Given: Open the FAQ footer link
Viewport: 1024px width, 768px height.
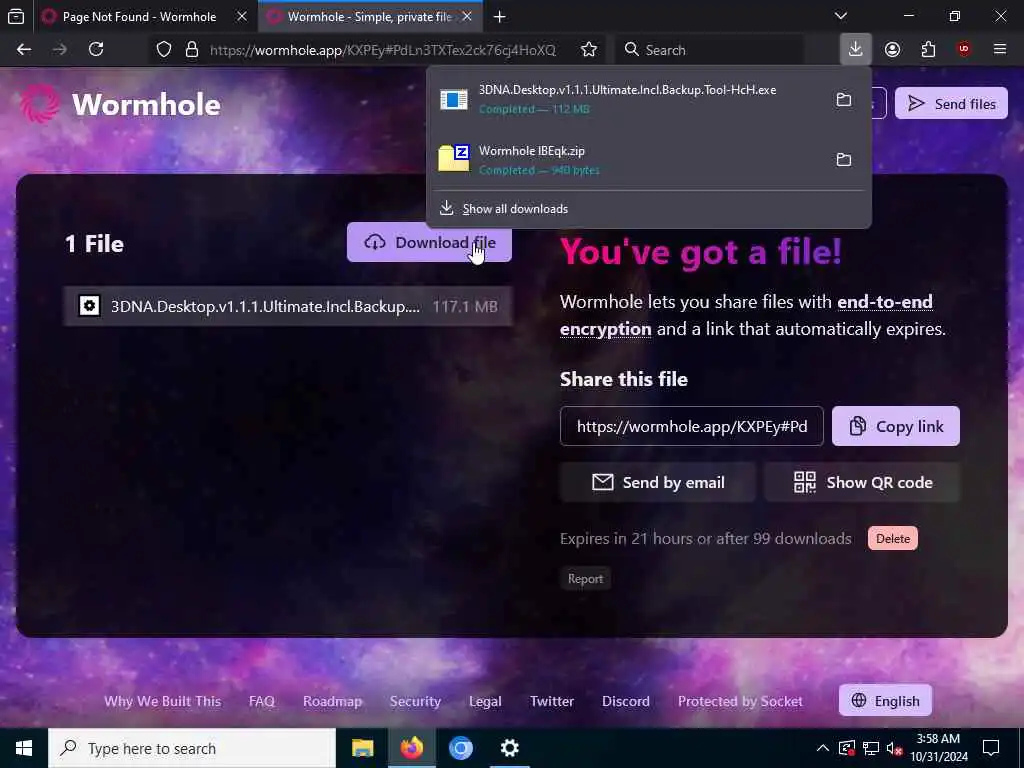Looking at the screenshot, I should pyautogui.click(x=261, y=701).
